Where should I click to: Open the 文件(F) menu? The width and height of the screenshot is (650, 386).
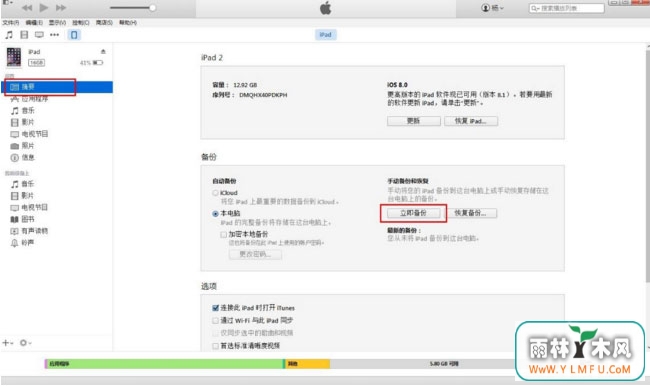coord(11,22)
